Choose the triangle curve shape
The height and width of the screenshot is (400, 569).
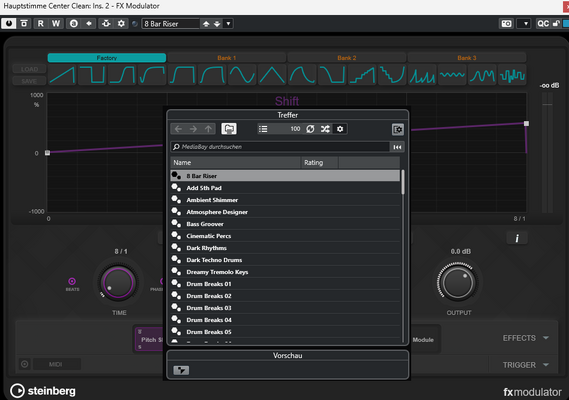pyautogui.click(x=272, y=75)
